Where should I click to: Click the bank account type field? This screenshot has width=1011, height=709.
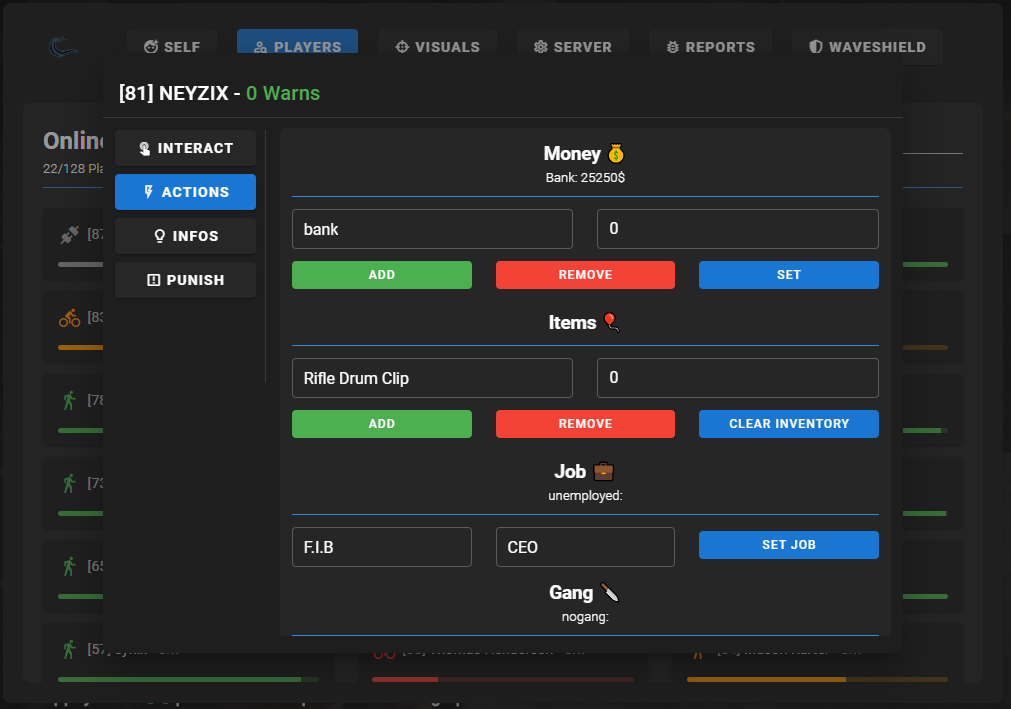(x=432, y=229)
